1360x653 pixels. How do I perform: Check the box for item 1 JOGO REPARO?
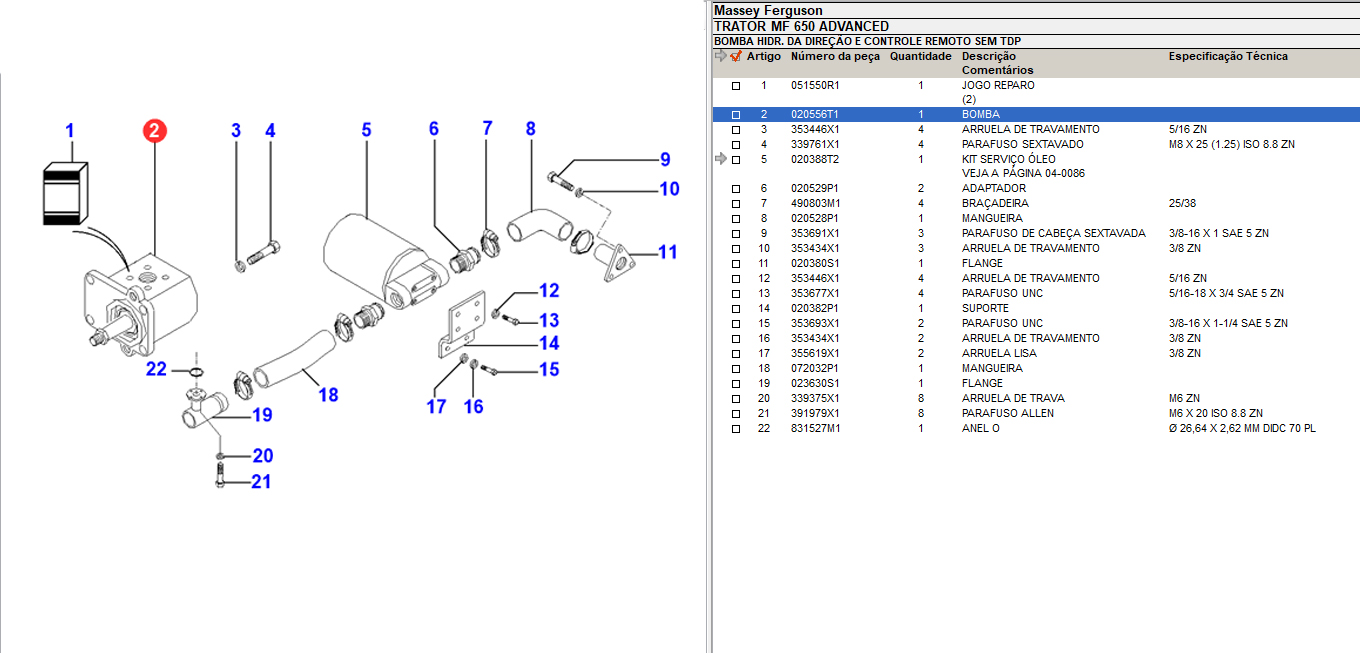tap(736, 86)
